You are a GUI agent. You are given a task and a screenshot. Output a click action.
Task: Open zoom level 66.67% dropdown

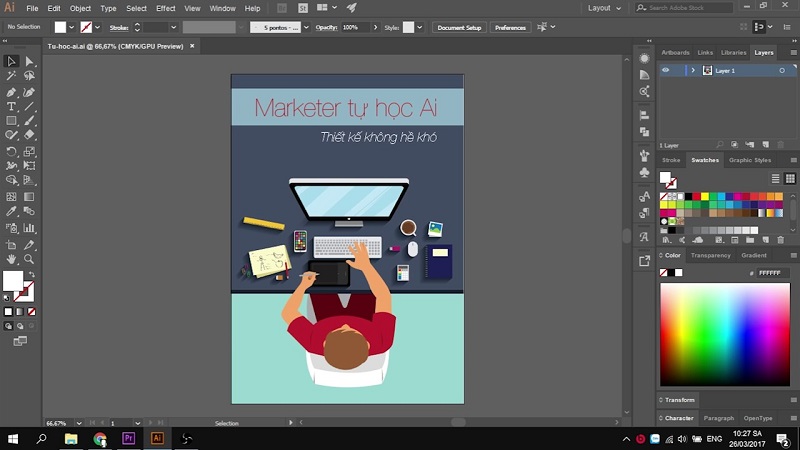click(79, 423)
